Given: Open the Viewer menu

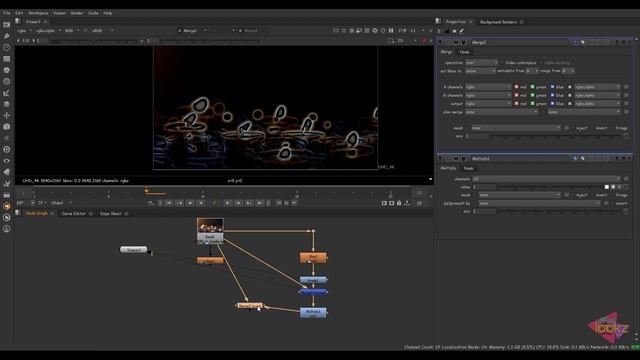Looking at the screenshot, I should coord(60,13).
